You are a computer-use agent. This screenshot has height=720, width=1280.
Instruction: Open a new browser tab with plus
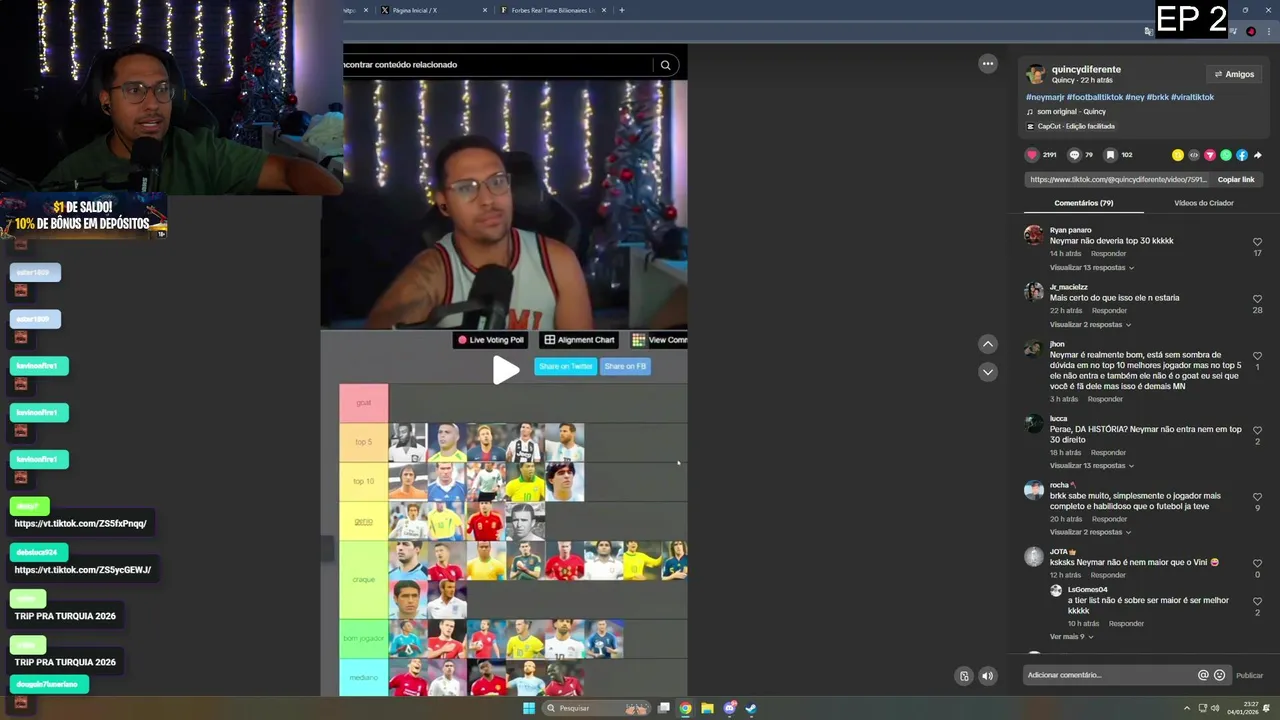(622, 10)
